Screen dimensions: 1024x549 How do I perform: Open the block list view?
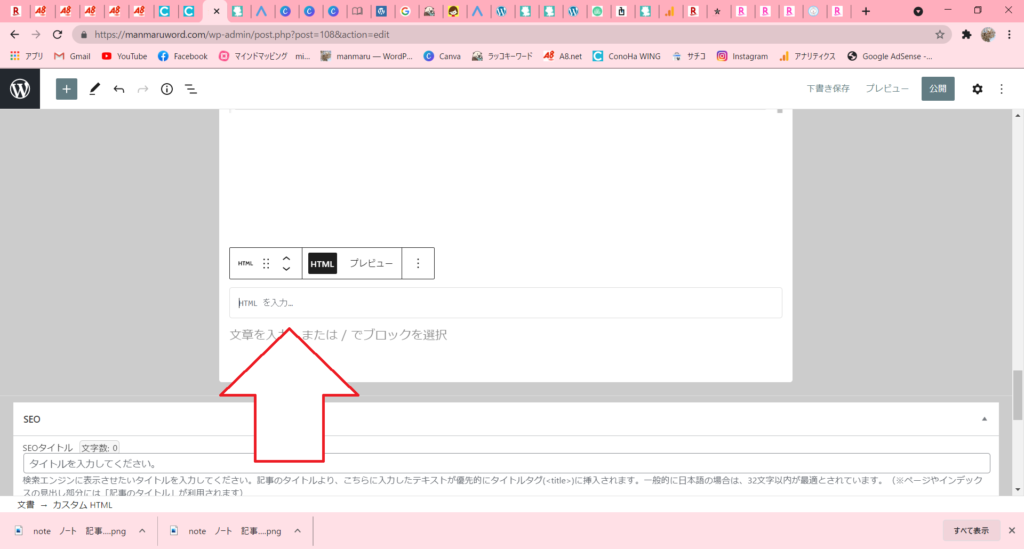click(191, 89)
